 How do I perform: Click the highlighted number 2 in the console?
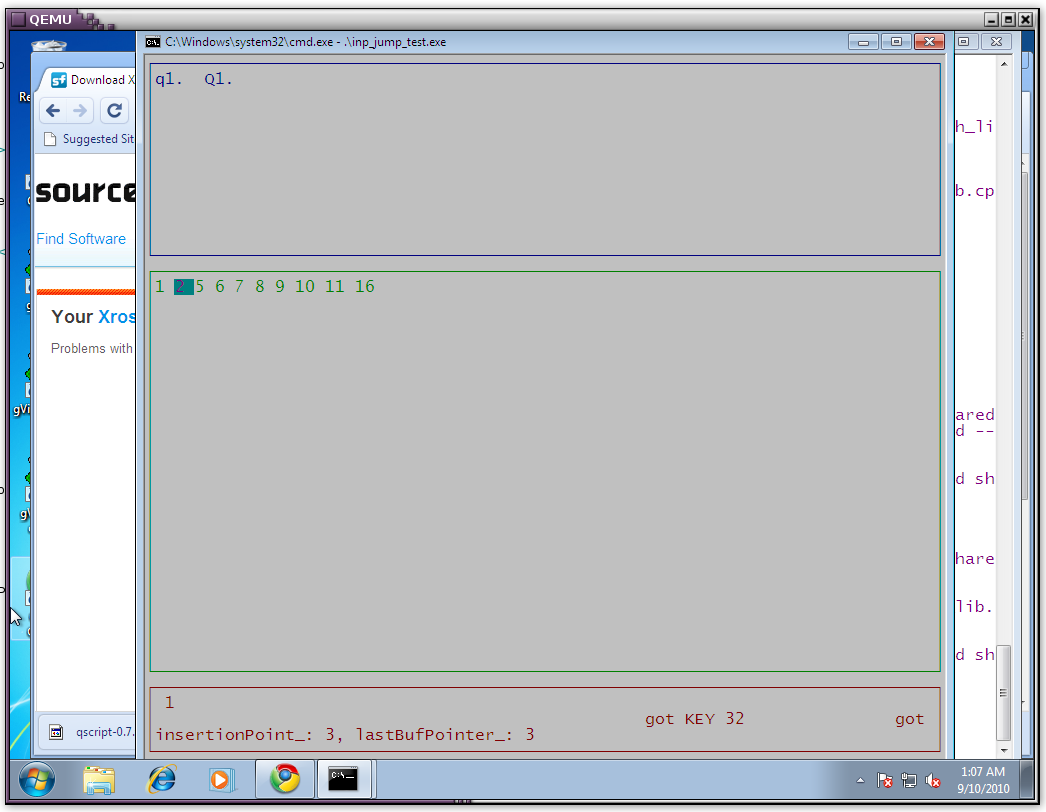(183, 287)
